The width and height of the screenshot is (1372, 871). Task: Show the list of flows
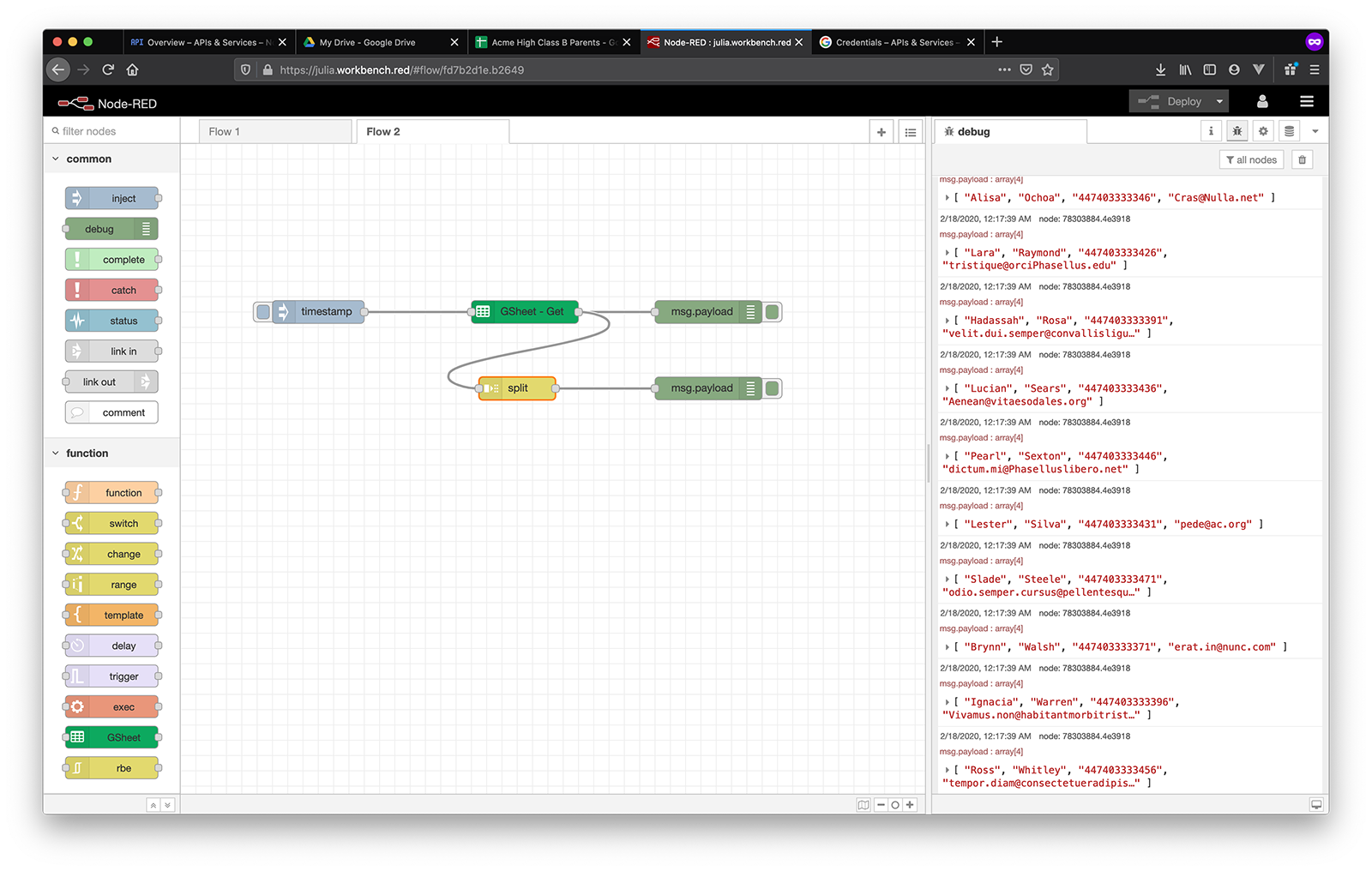tap(911, 132)
